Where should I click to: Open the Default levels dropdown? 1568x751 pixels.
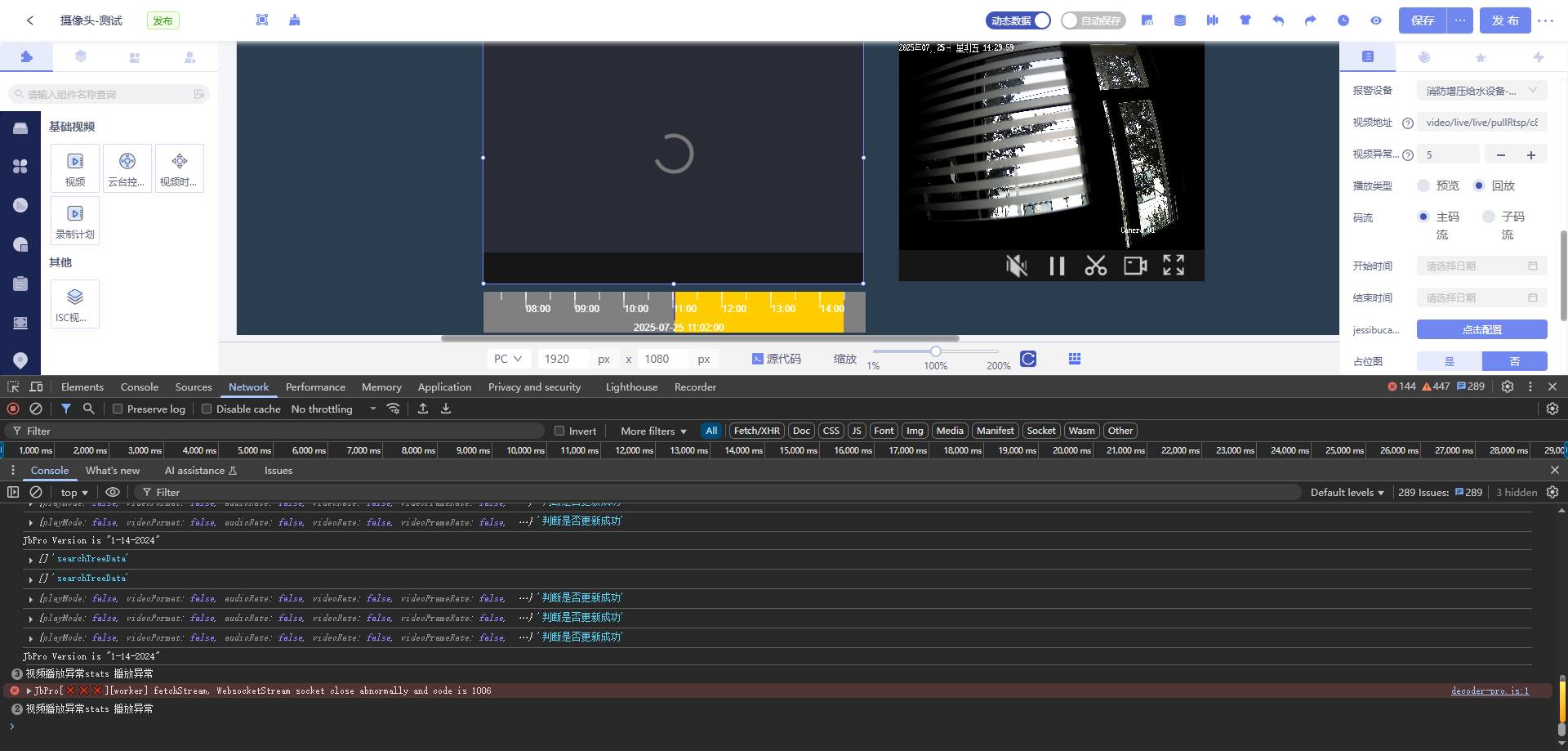pos(1347,492)
